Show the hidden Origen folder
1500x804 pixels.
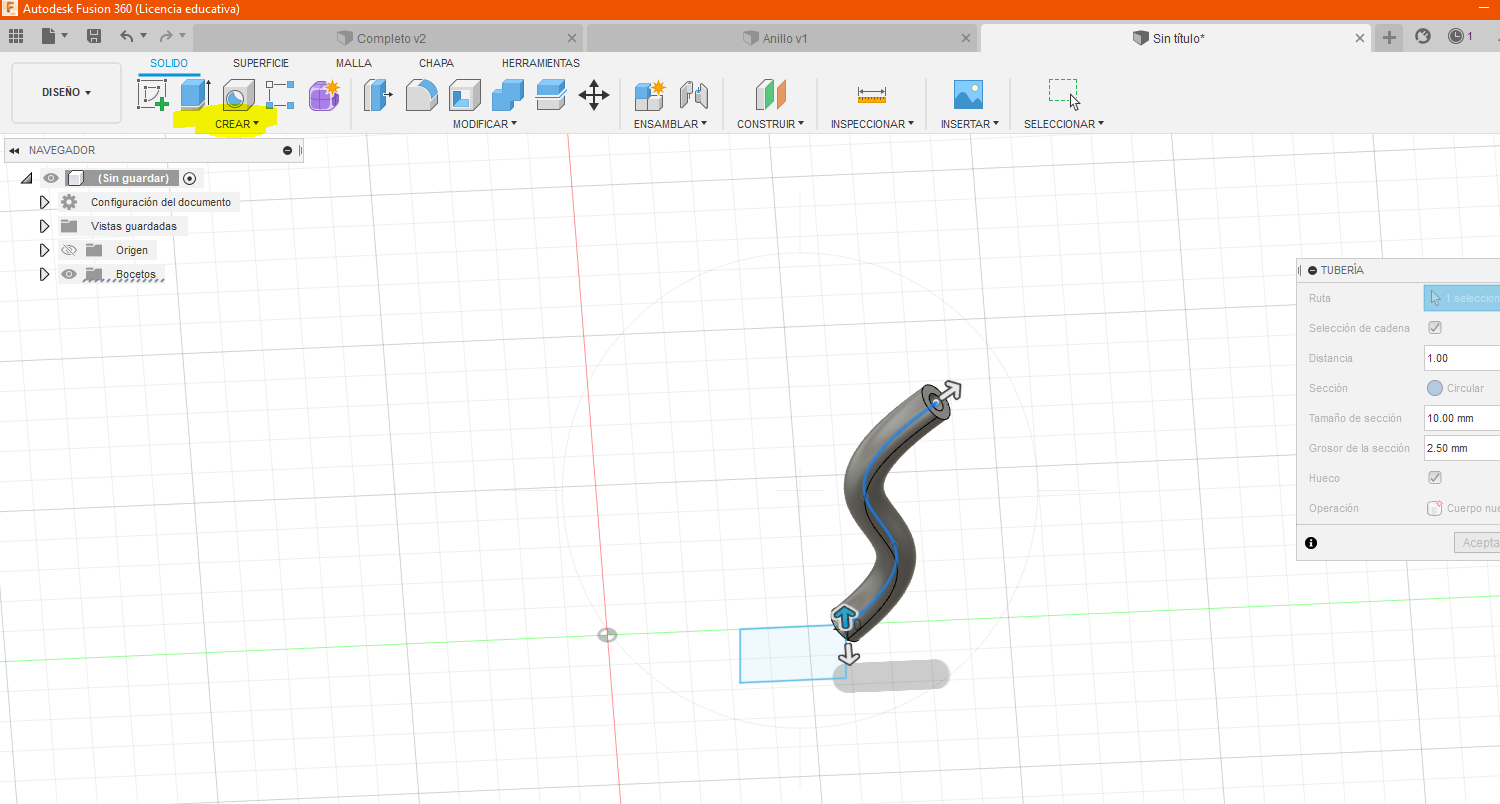click(x=69, y=250)
